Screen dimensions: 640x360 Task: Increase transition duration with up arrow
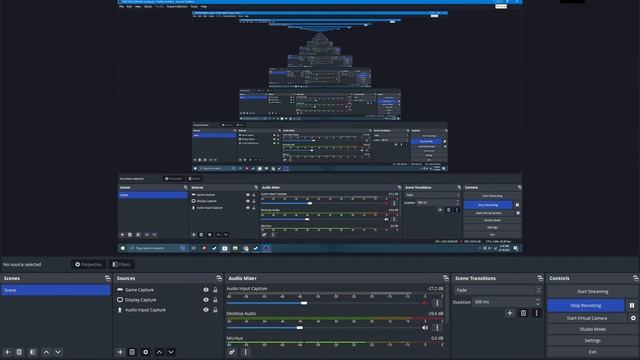click(538, 300)
